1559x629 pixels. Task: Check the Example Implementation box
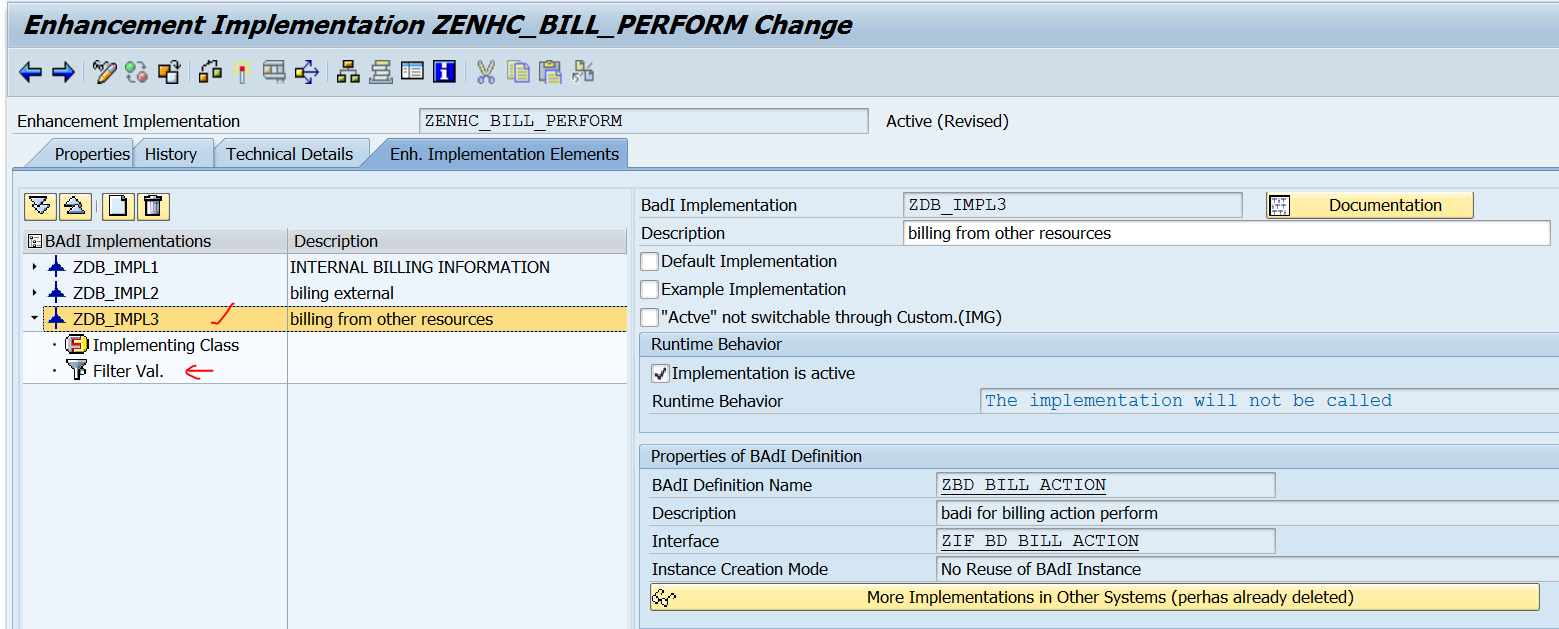click(x=649, y=289)
